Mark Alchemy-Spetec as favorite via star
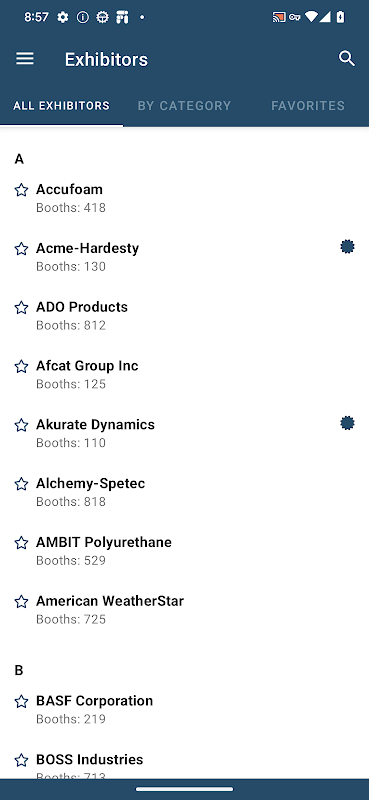Screen dimensions: 369x800 point(21,484)
